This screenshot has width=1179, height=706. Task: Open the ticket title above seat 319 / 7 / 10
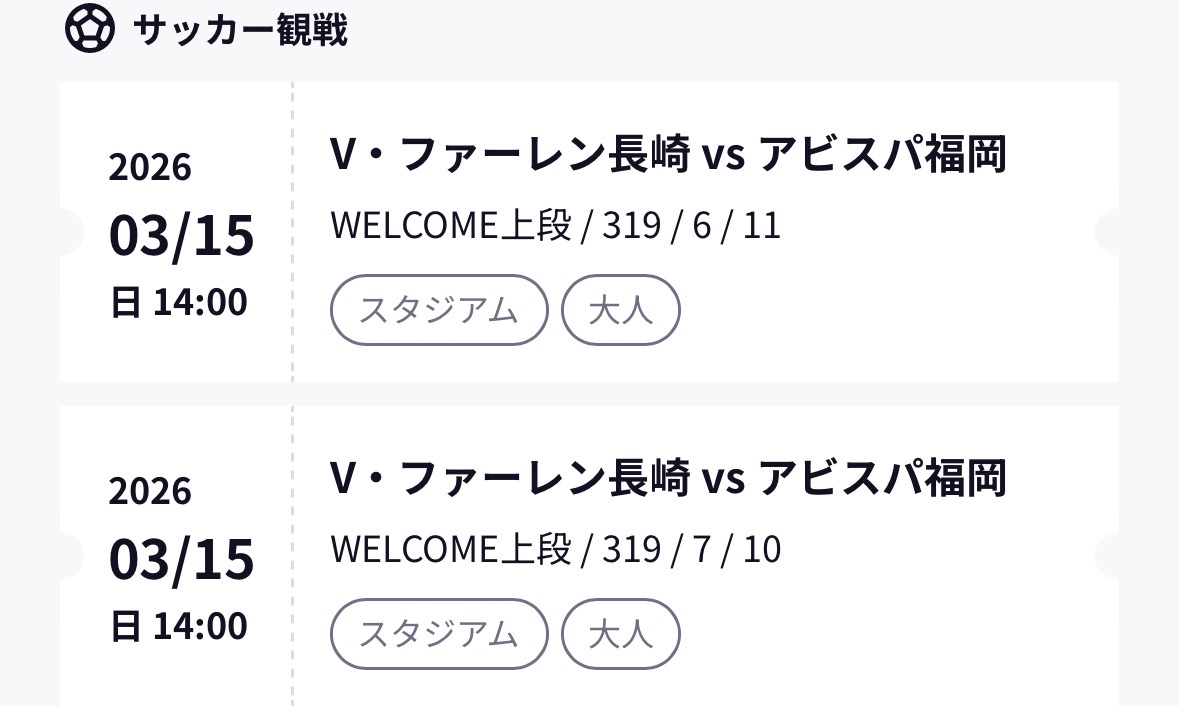pos(667,478)
